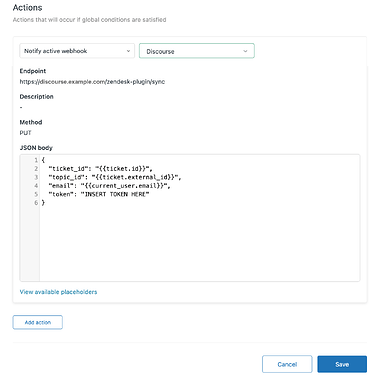Click the Description label
Screen dimensions: 378x375
[36, 97]
